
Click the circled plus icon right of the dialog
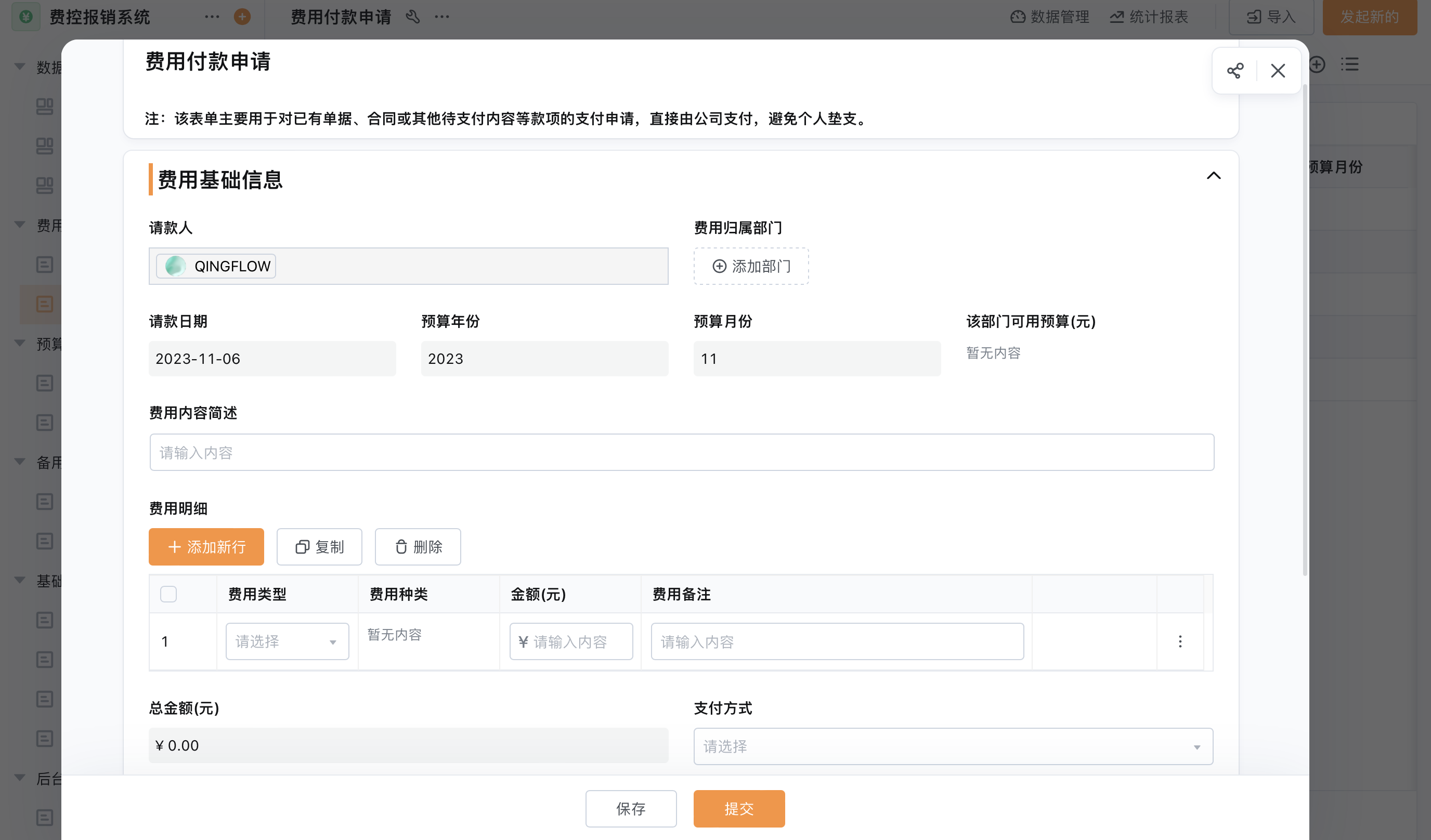point(1317,64)
